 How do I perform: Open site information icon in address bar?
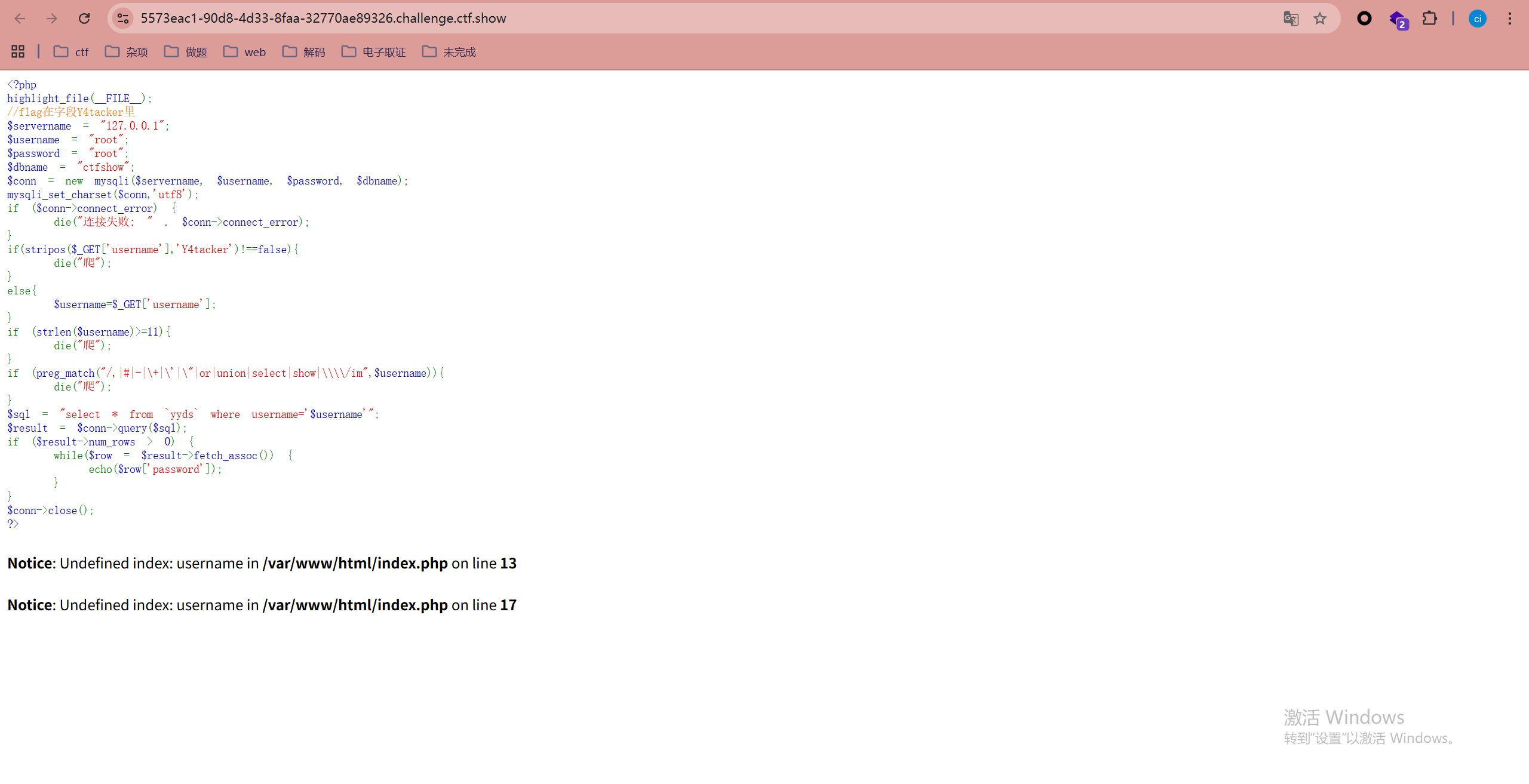pos(123,19)
